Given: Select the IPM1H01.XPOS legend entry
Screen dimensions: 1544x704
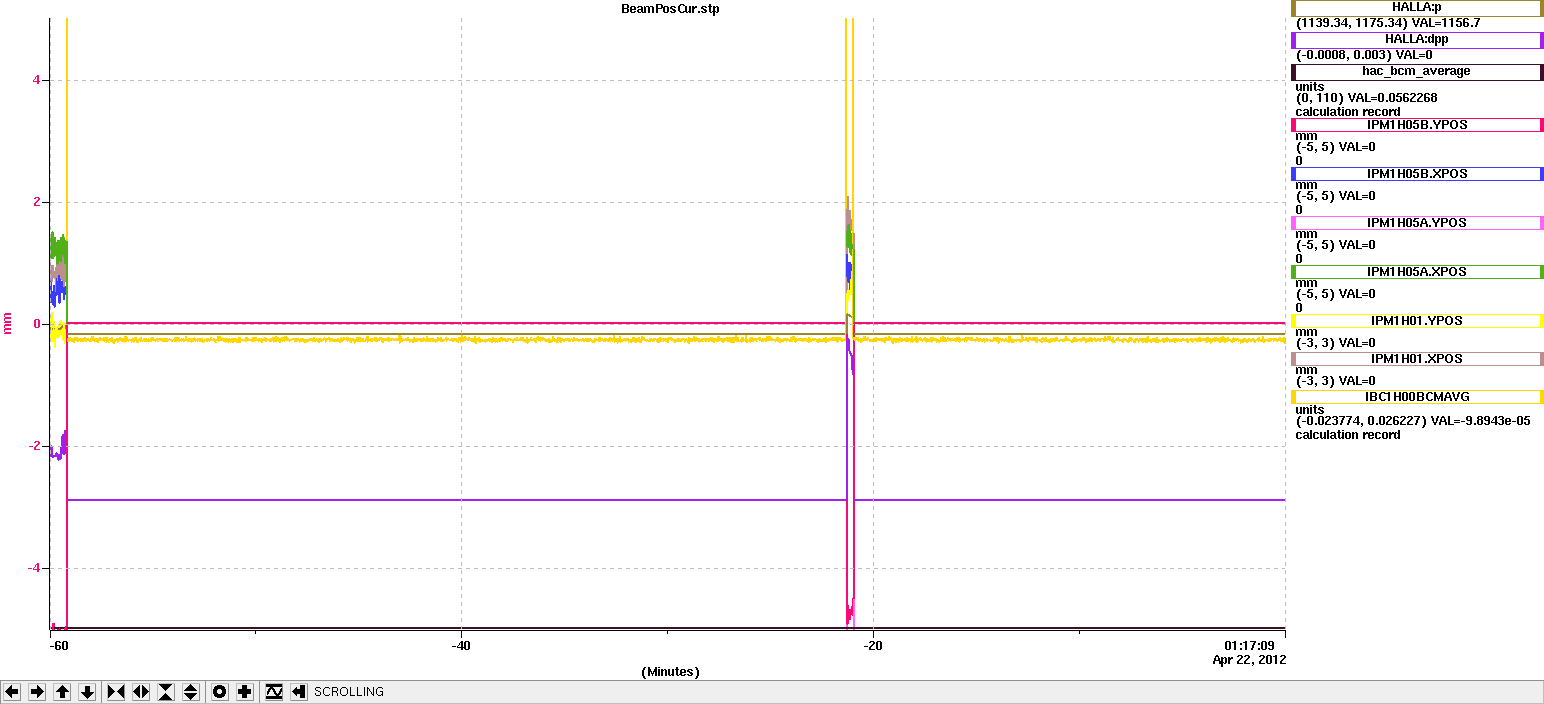Looking at the screenshot, I should pyautogui.click(x=1417, y=359).
